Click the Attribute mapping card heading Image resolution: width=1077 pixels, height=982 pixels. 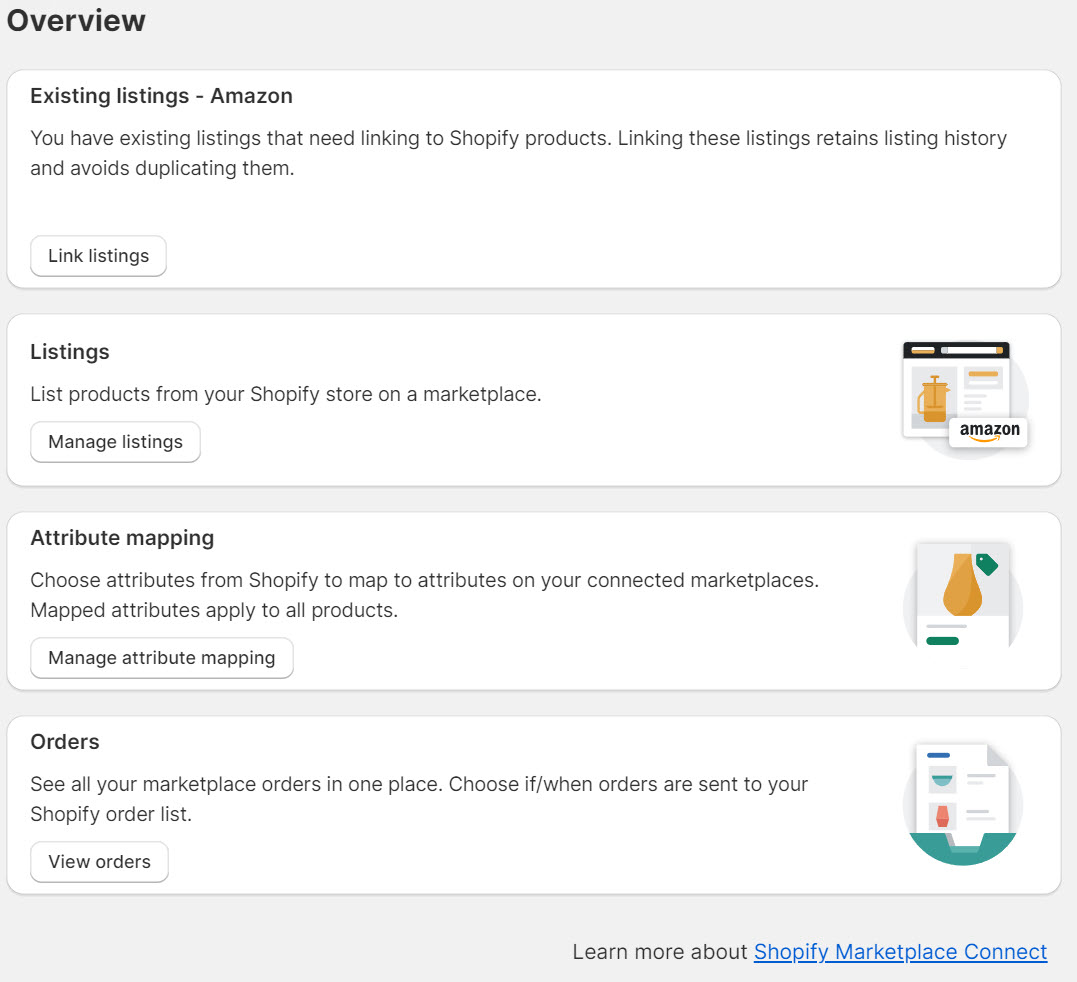(x=122, y=538)
